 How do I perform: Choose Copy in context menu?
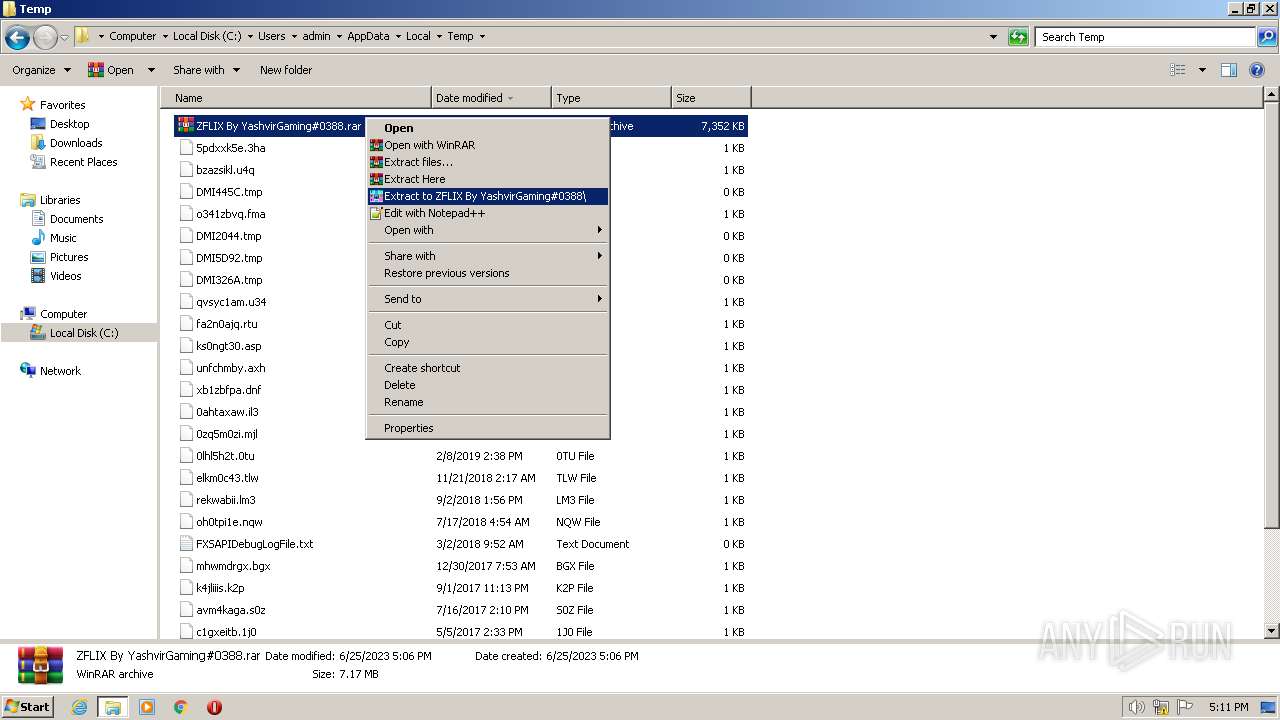[488, 342]
